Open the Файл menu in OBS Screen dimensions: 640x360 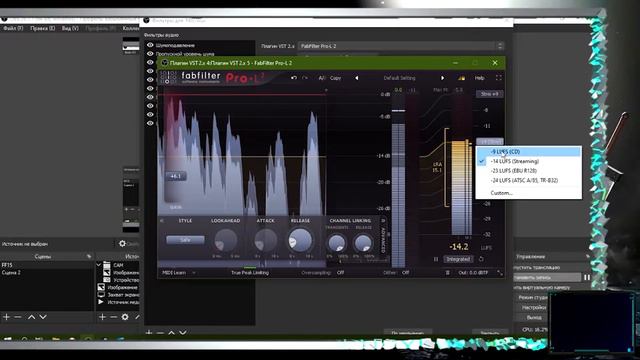coord(13,28)
